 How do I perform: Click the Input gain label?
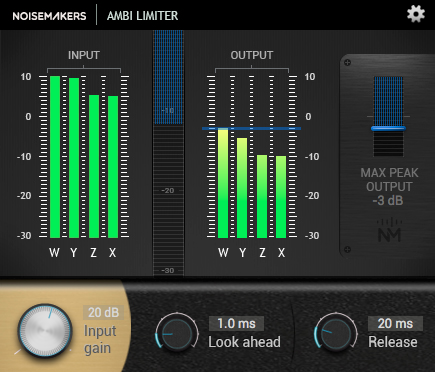[x=100, y=339]
